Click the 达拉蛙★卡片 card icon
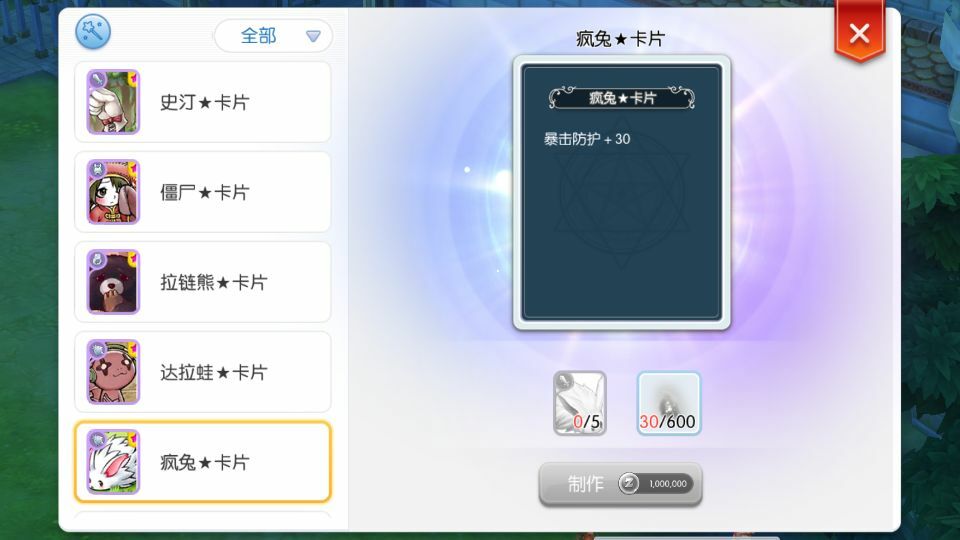960x540 pixels. (x=113, y=372)
